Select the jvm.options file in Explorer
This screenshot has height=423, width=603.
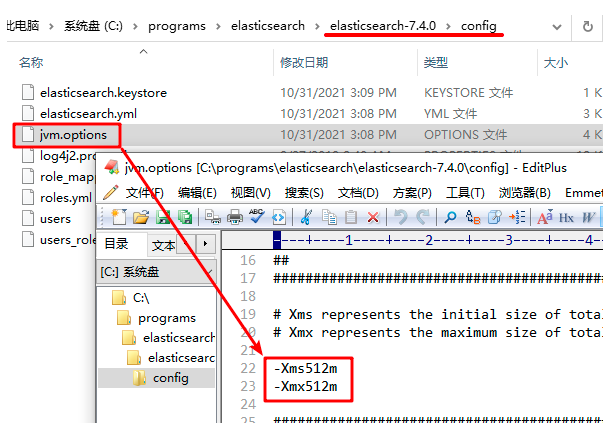point(73,135)
